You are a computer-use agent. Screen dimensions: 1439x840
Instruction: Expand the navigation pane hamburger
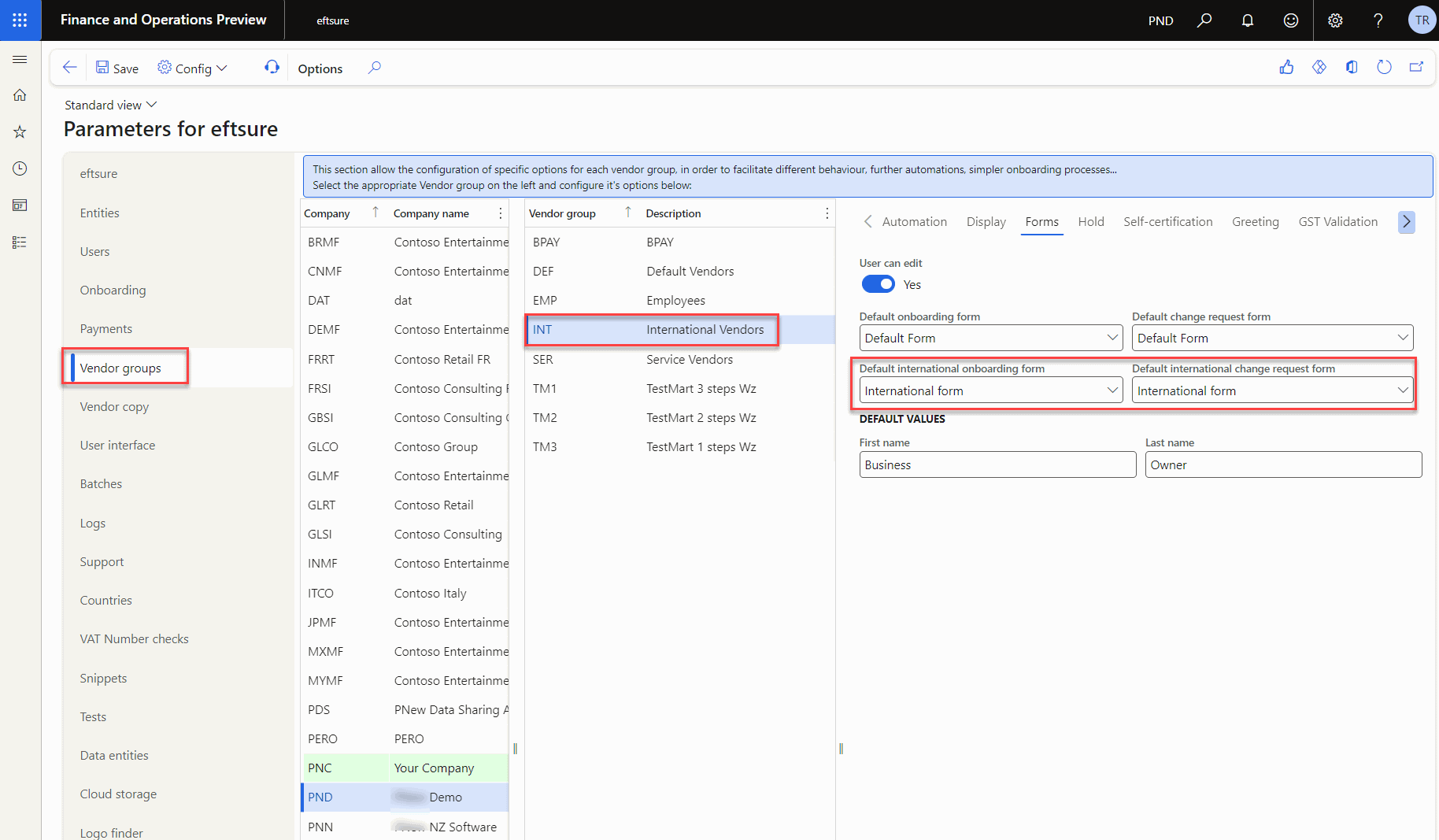pyautogui.click(x=20, y=59)
